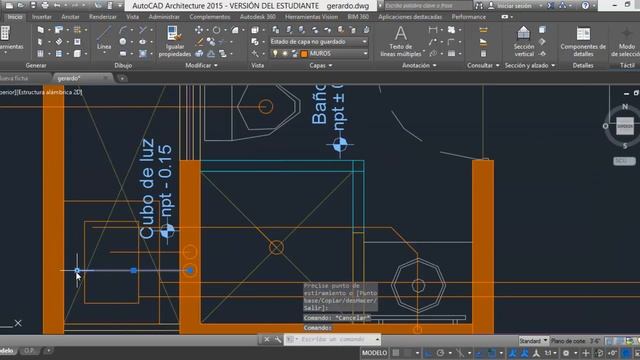Toggle layer freeze sun icon
640x360 pixels.
(x=285, y=53)
